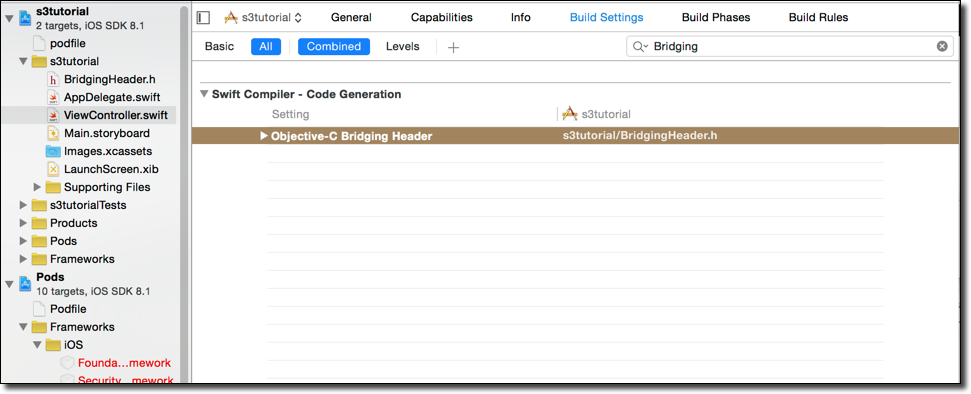This screenshot has width=971, height=394.
Task: Click the s3tutorial target app icon in column header
Action: (570, 114)
